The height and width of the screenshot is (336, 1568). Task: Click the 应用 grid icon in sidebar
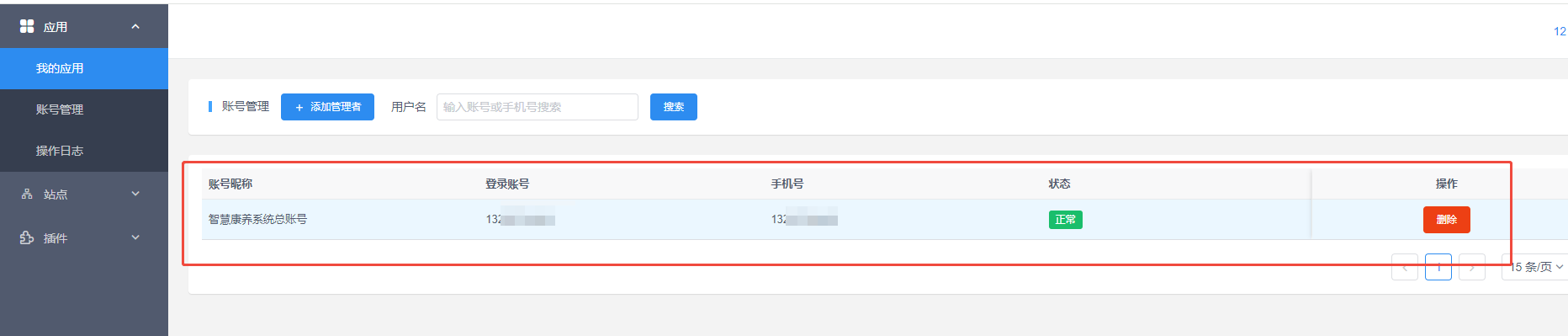tap(27, 26)
